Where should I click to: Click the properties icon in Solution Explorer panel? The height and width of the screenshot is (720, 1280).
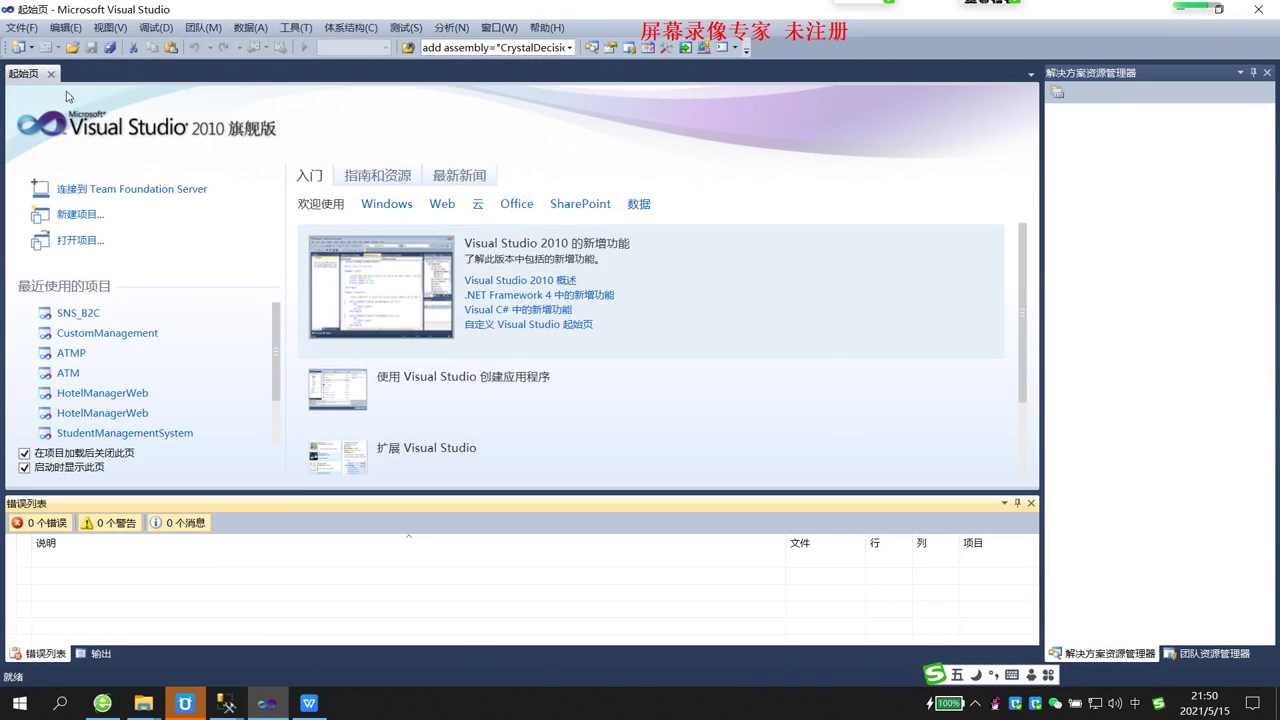1058,92
